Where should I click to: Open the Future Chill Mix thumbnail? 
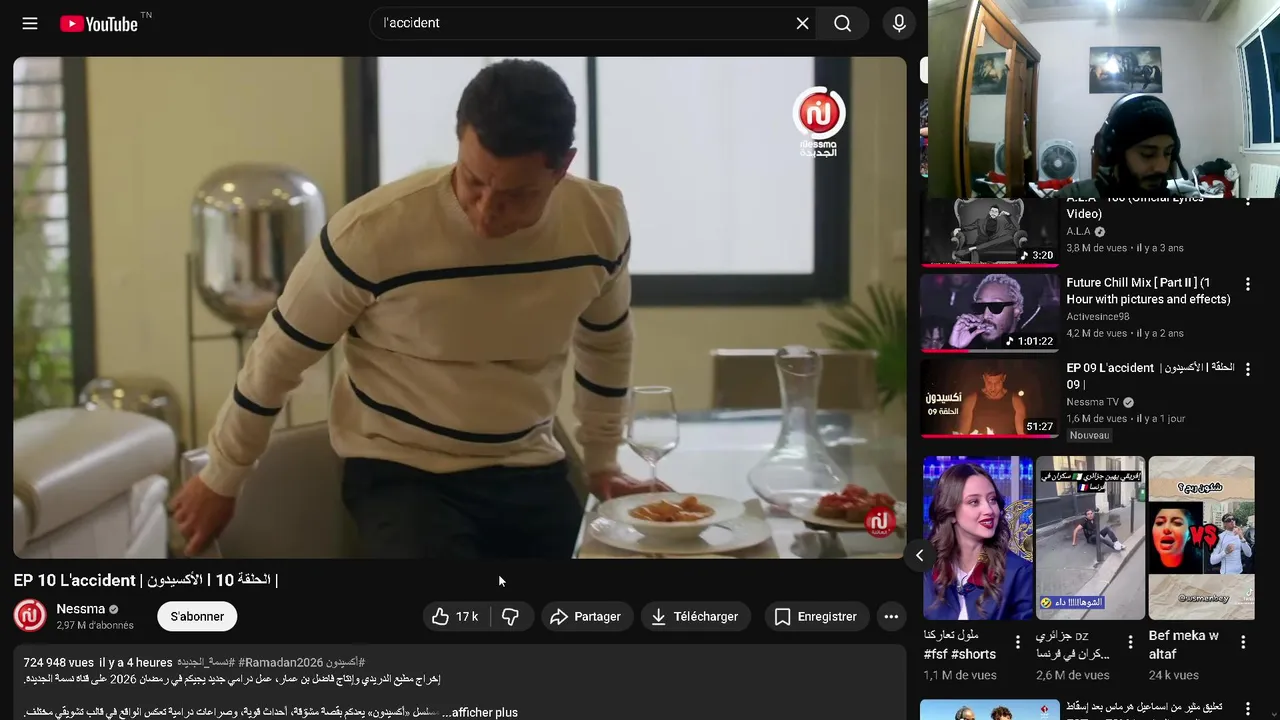click(x=989, y=313)
